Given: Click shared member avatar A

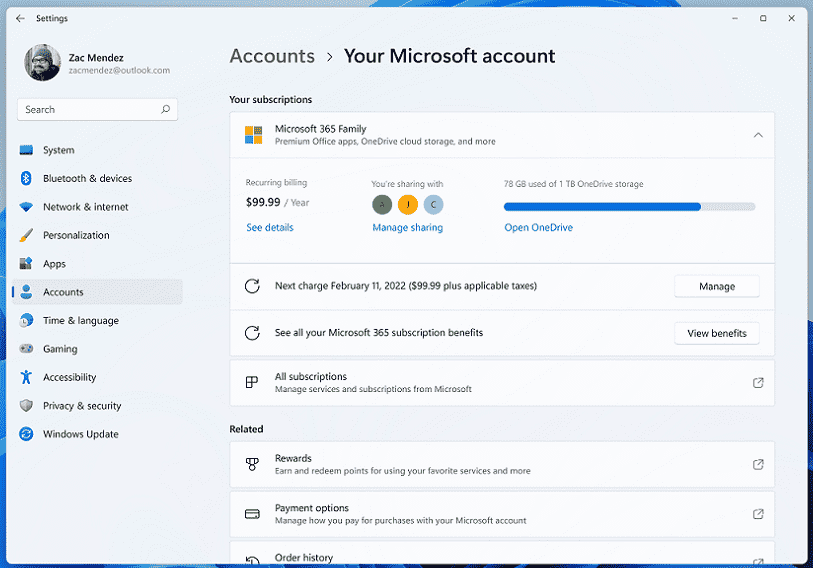Looking at the screenshot, I should (382, 204).
